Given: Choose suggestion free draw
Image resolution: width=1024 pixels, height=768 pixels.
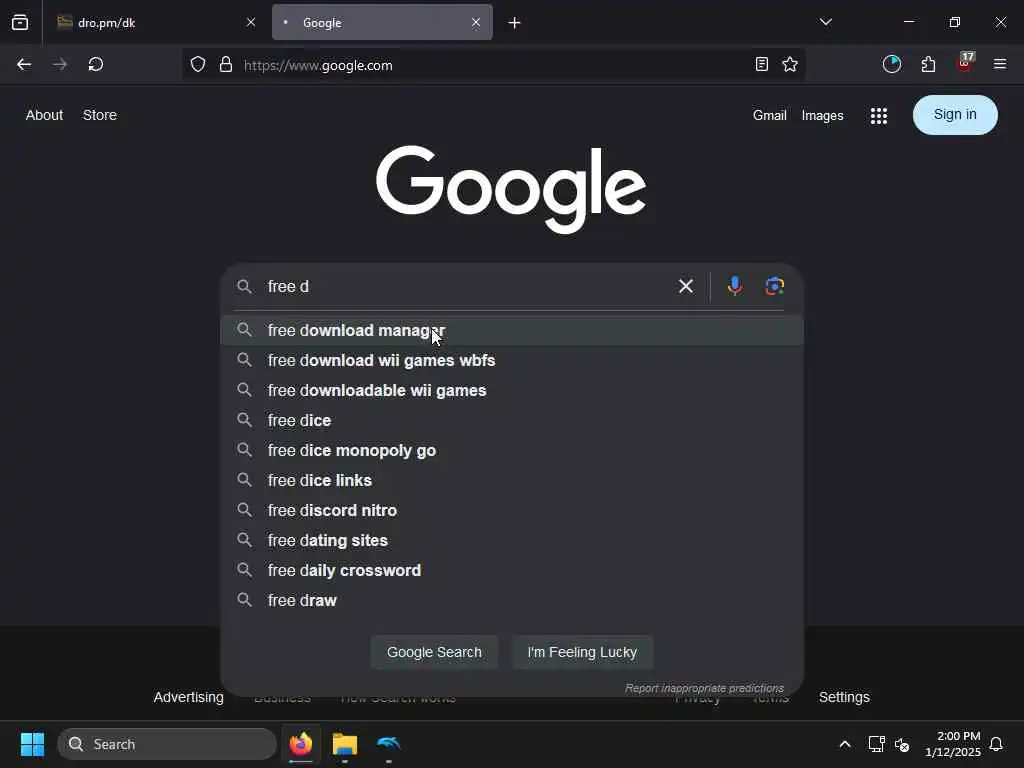Looking at the screenshot, I should coord(512,601).
